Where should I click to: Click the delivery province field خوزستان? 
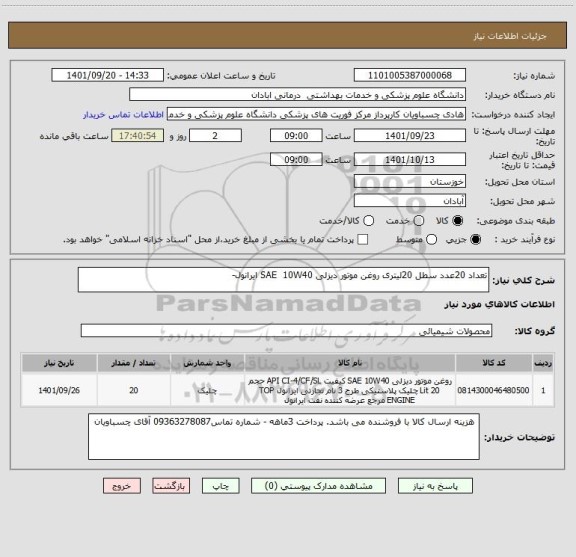(x=410, y=182)
